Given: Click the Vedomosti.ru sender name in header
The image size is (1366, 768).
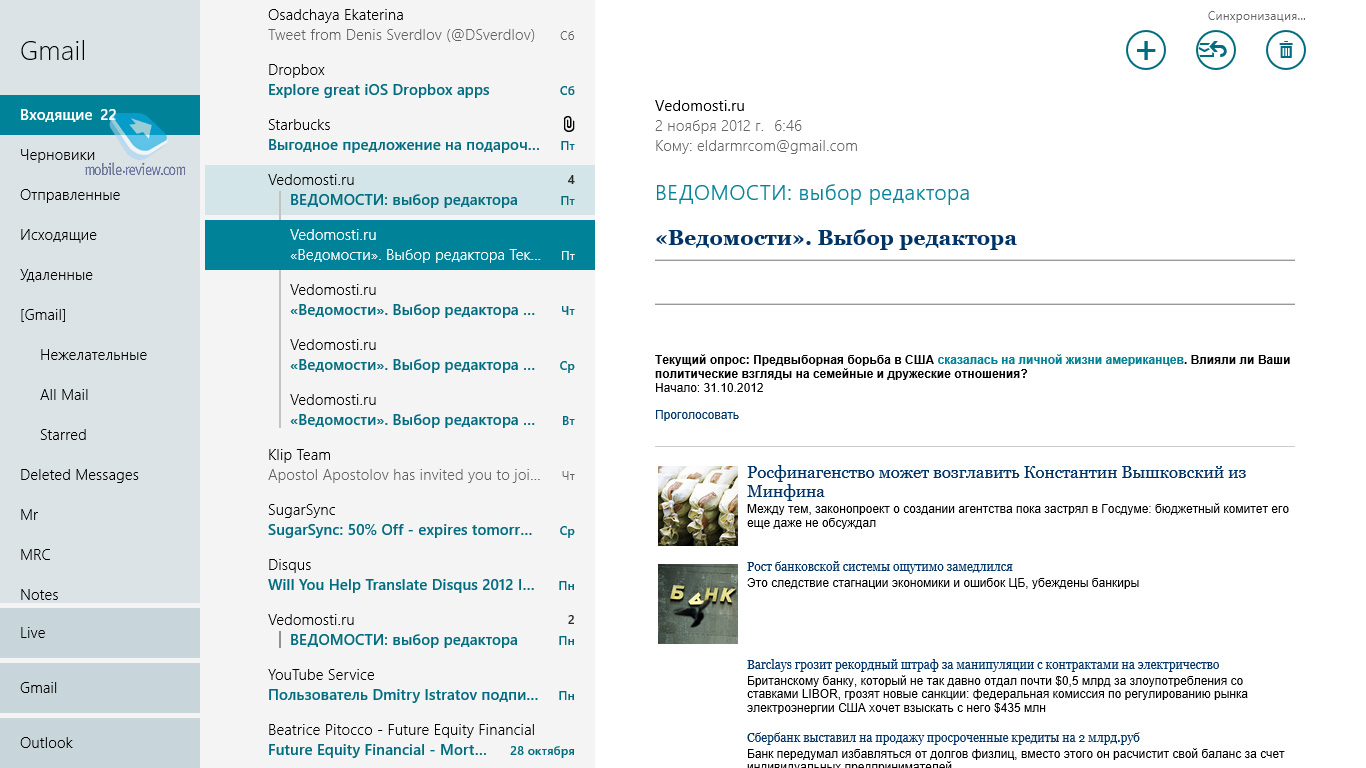Looking at the screenshot, I should coord(700,106).
